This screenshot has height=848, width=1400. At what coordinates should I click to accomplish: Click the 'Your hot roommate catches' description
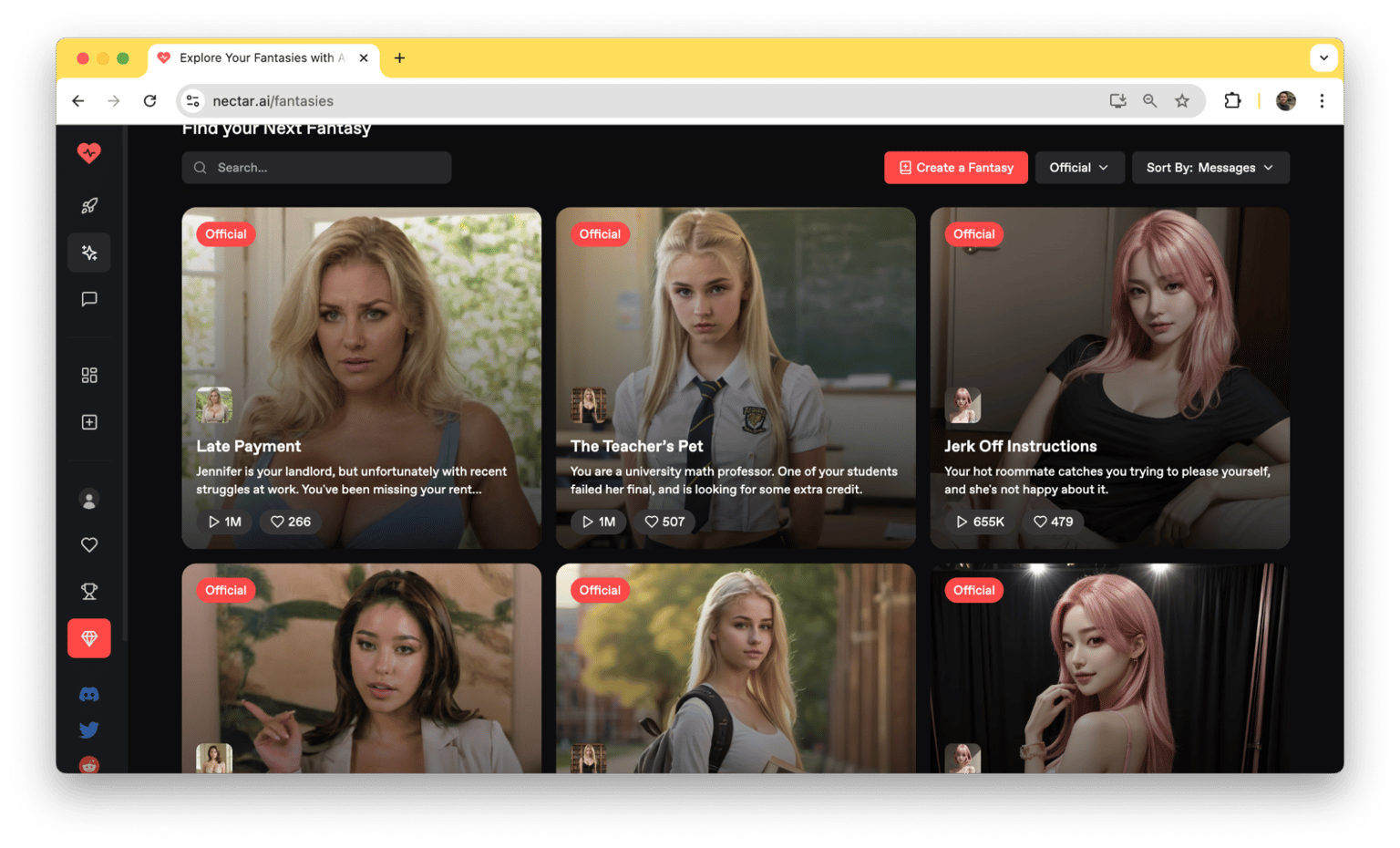1107,481
